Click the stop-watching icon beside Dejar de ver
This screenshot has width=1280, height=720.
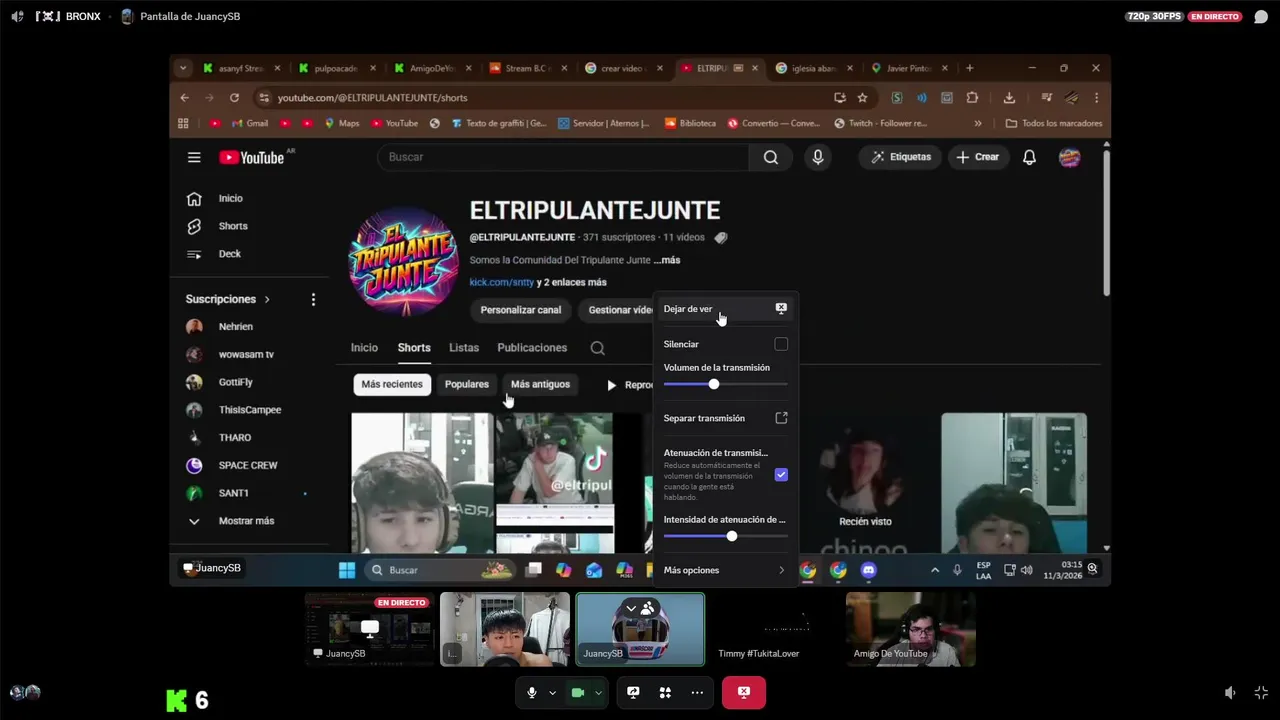[781, 309]
